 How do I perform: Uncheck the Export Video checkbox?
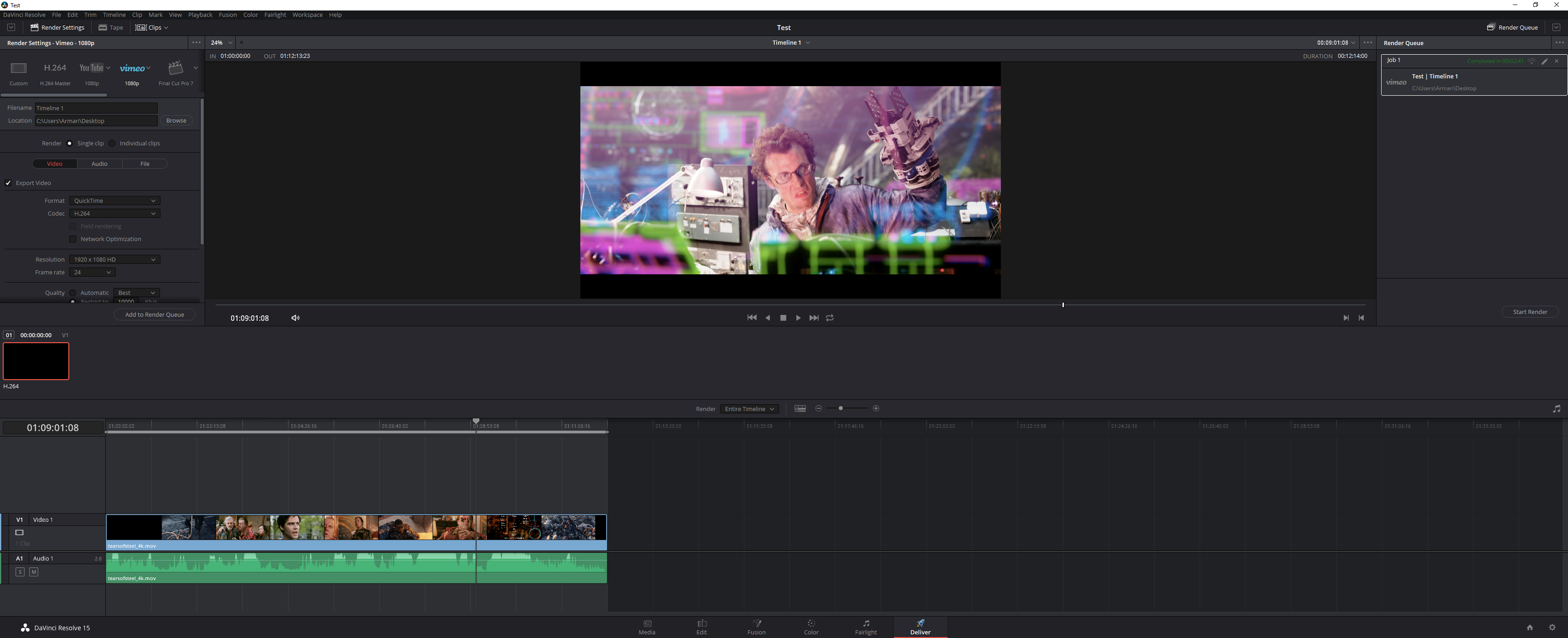9,183
